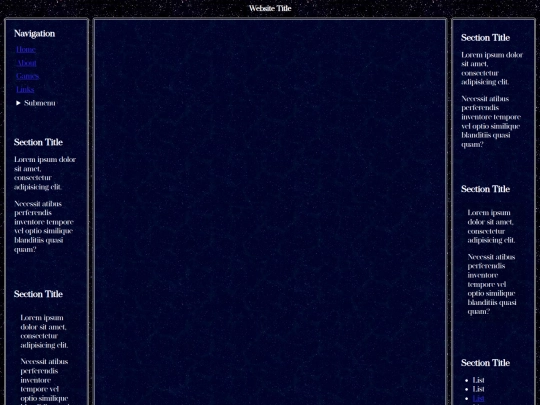Image resolution: width=540 pixels, height=405 pixels.
Task: Expand the Submenu disclosure triangle
Action: click(x=19, y=103)
